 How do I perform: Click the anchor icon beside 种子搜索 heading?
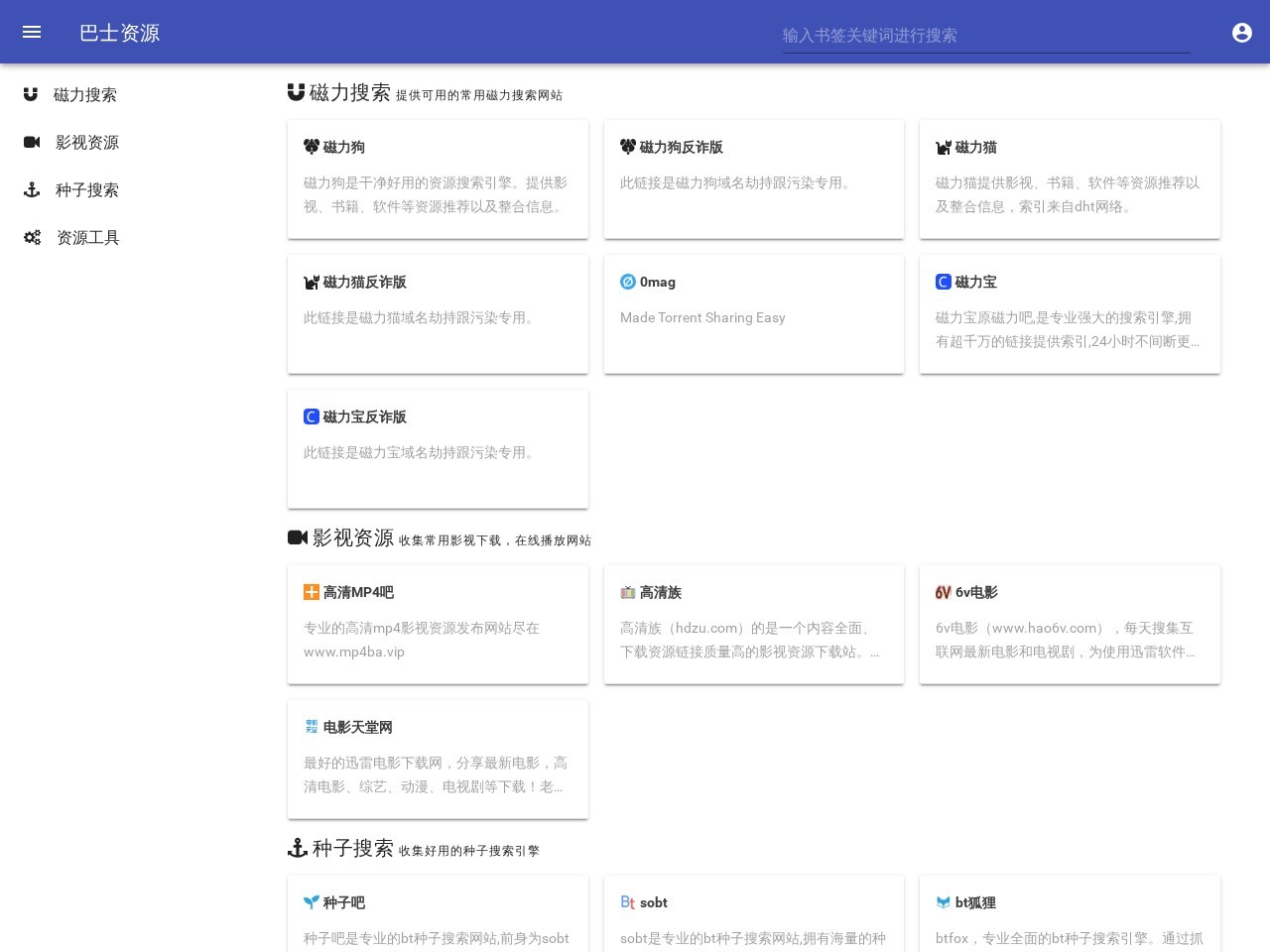coord(298,848)
